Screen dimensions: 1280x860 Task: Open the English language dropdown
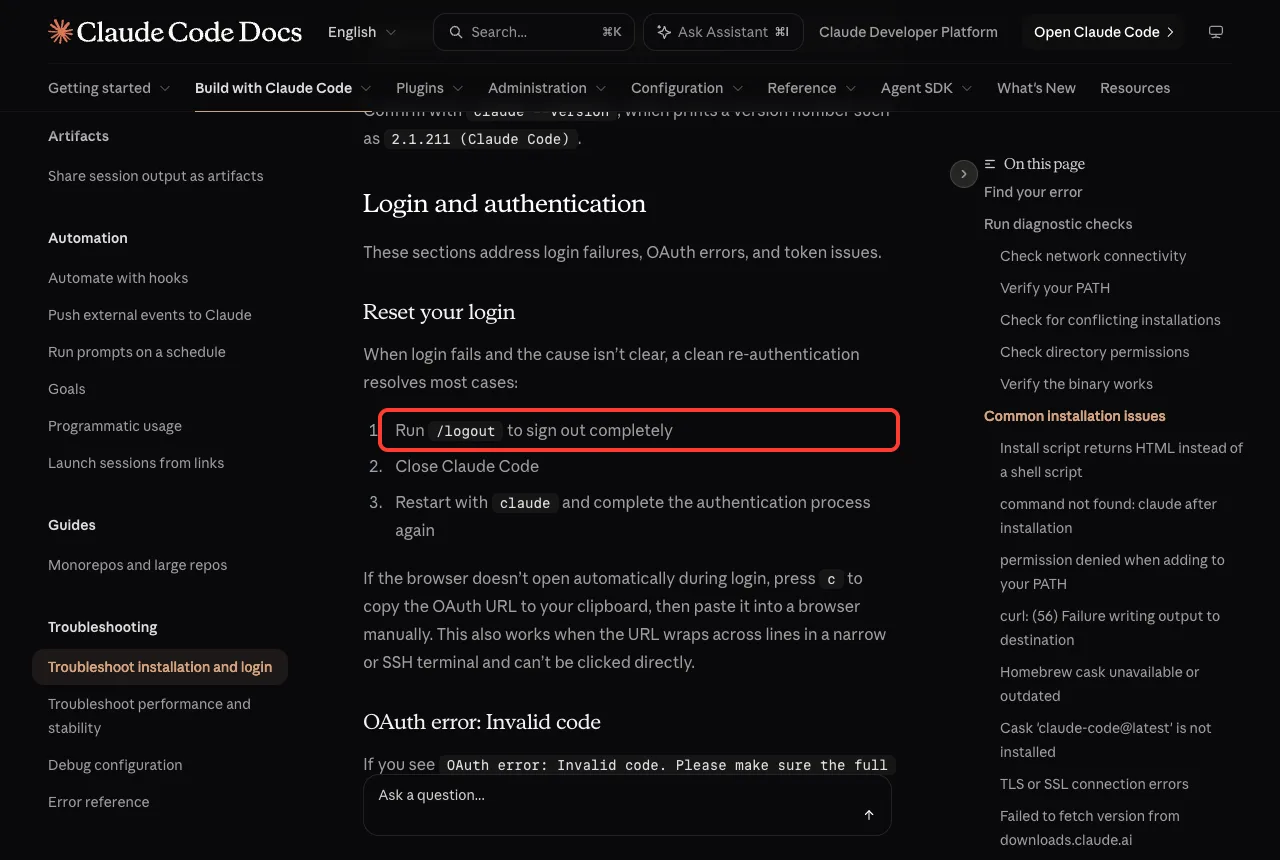362,32
